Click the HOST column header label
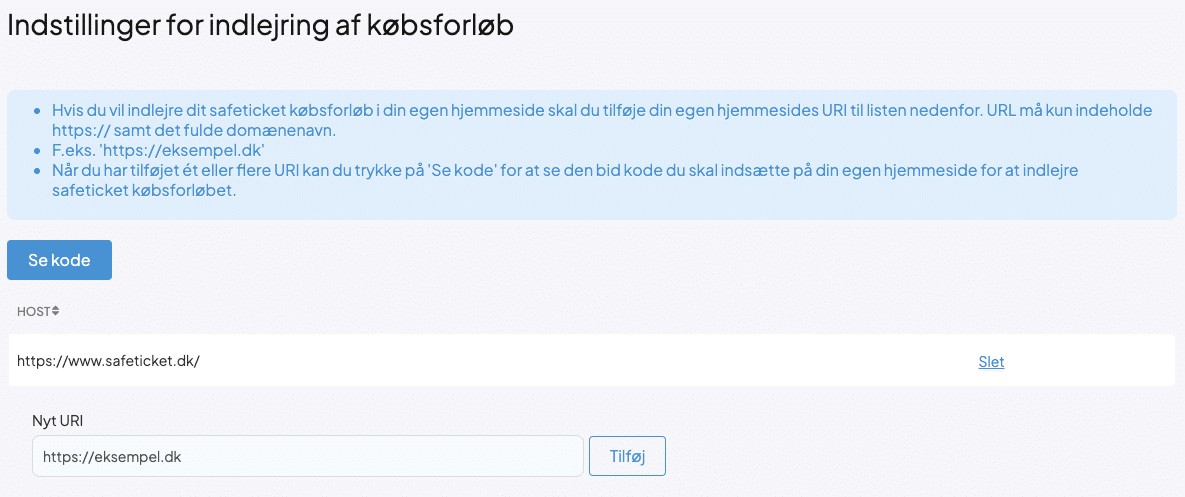Screen dimensions: 1185x497 point(33,311)
